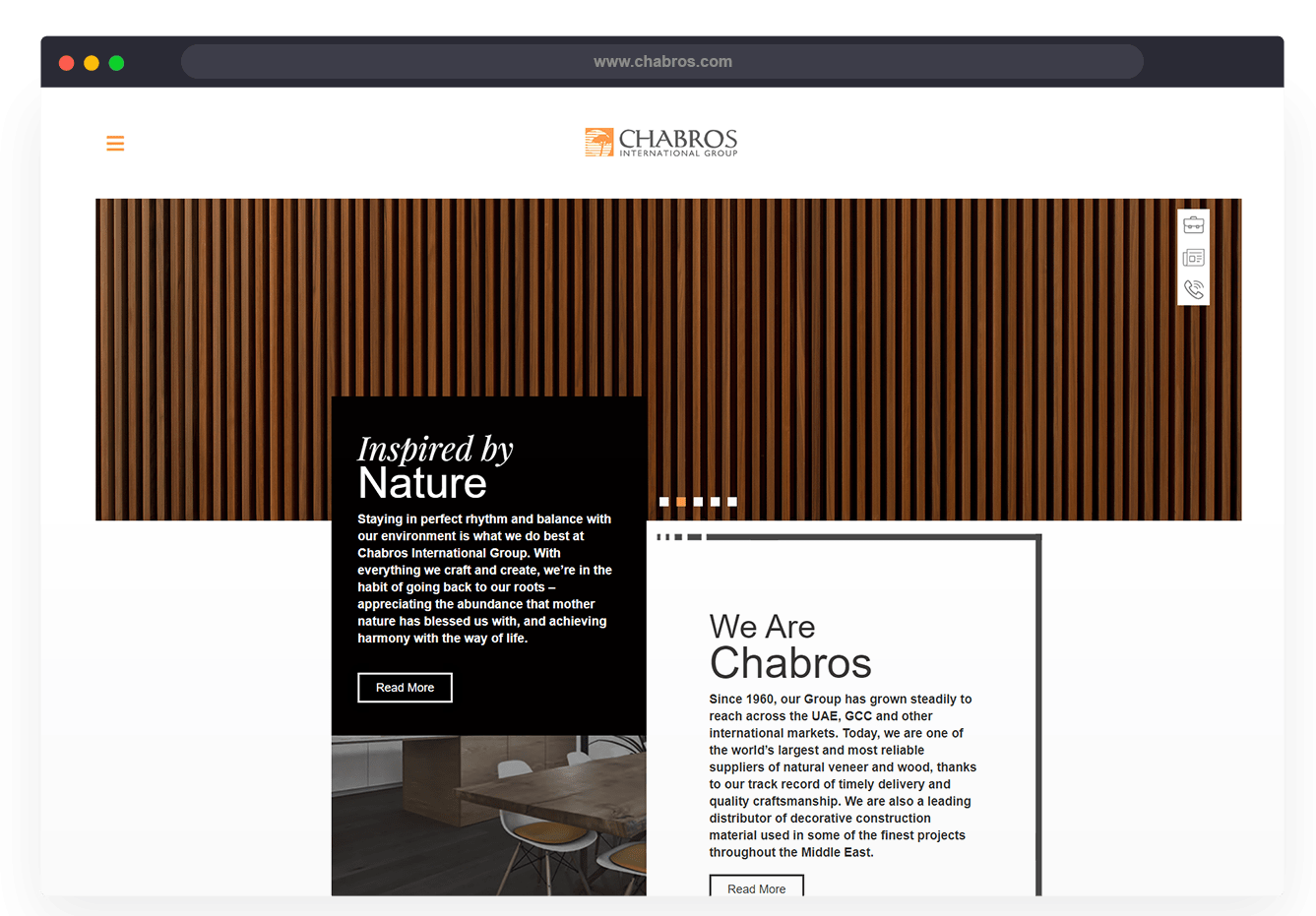The width and height of the screenshot is (1316, 916).
Task: Select the third carousel slide dot
Action: (698, 502)
